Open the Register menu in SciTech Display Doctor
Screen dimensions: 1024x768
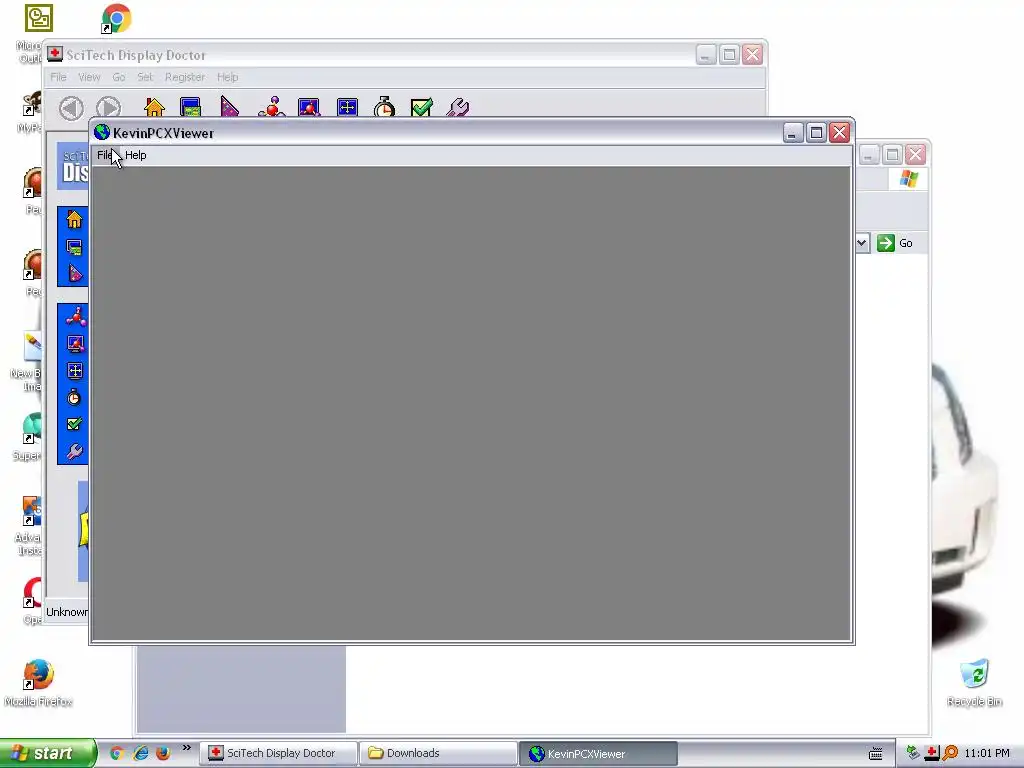(185, 77)
